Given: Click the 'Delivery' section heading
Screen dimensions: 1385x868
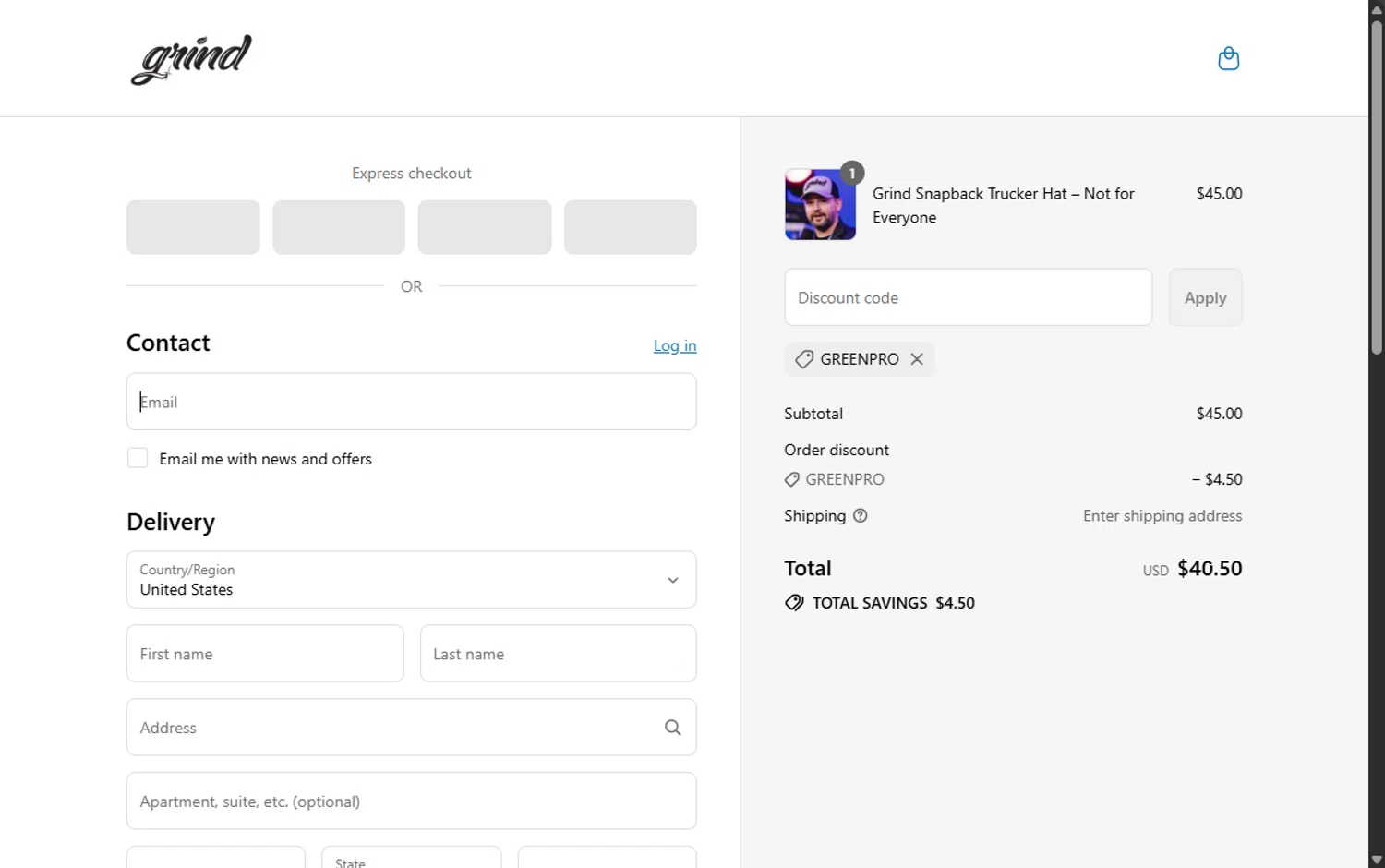Looking at the screenshot, I should (171, 522).
